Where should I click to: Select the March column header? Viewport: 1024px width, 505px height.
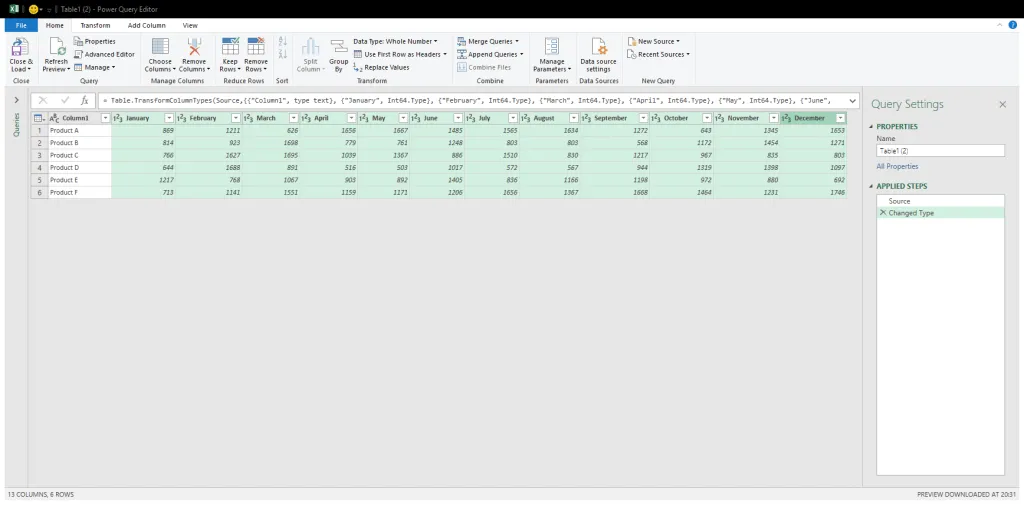pyautogui.click(x=270, y=118)
